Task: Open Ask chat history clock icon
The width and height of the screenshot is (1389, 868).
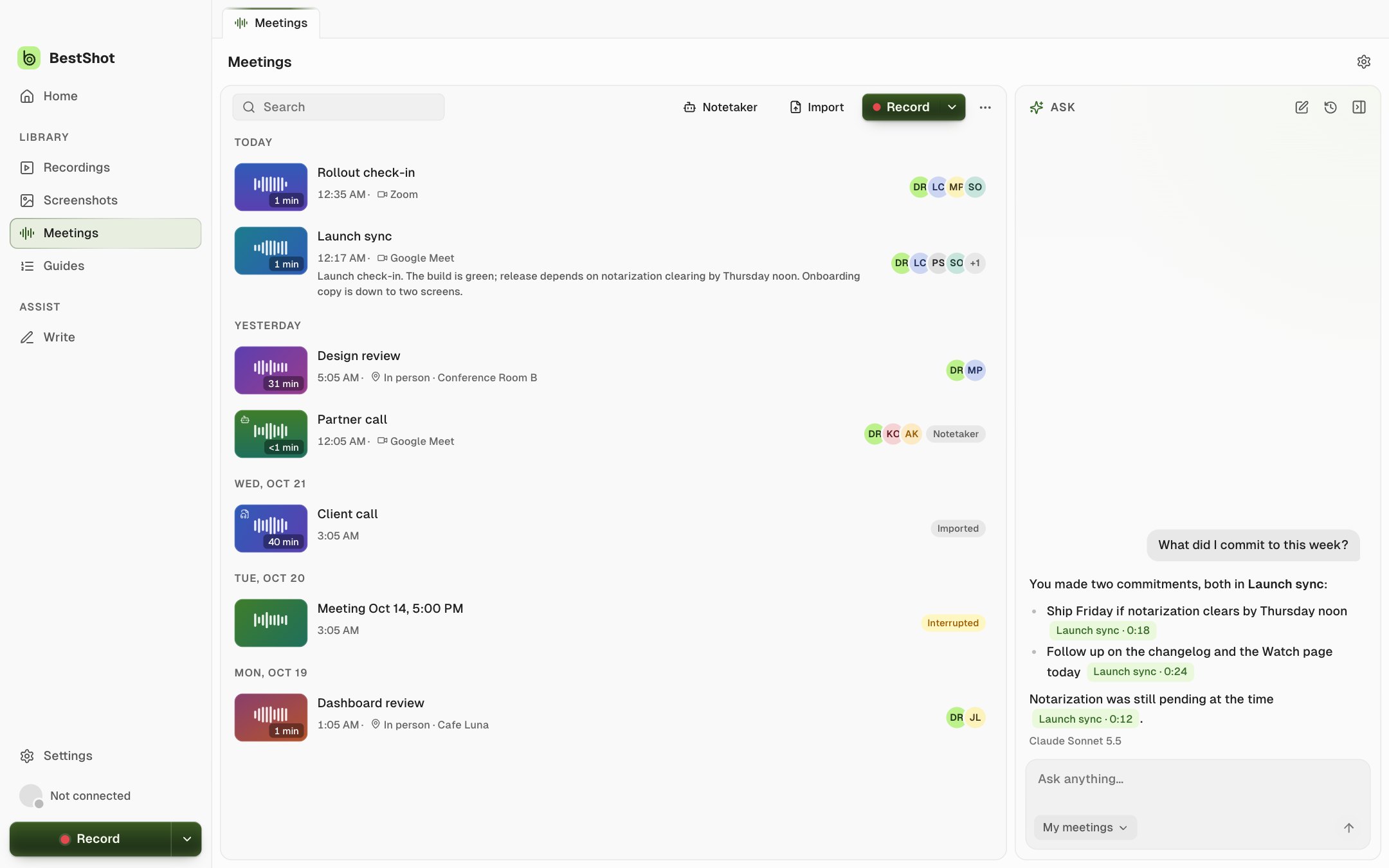Action: click(1330, 107)
